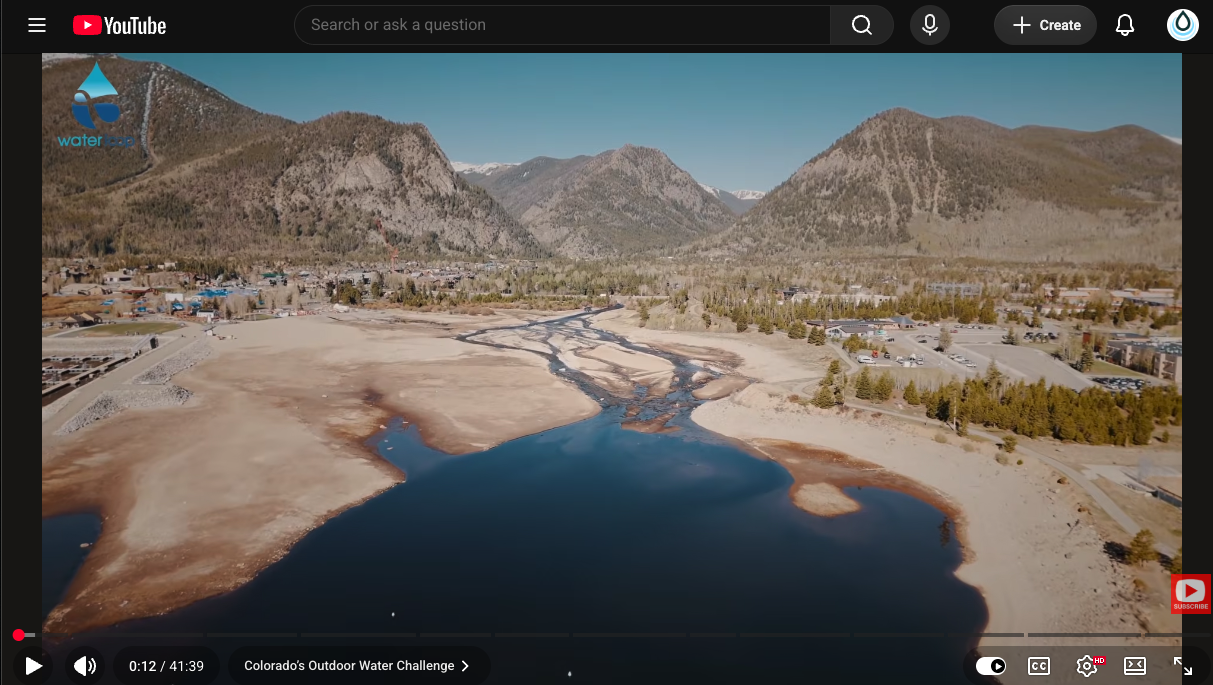
Task: Mute the video volume
Action: 85,666
